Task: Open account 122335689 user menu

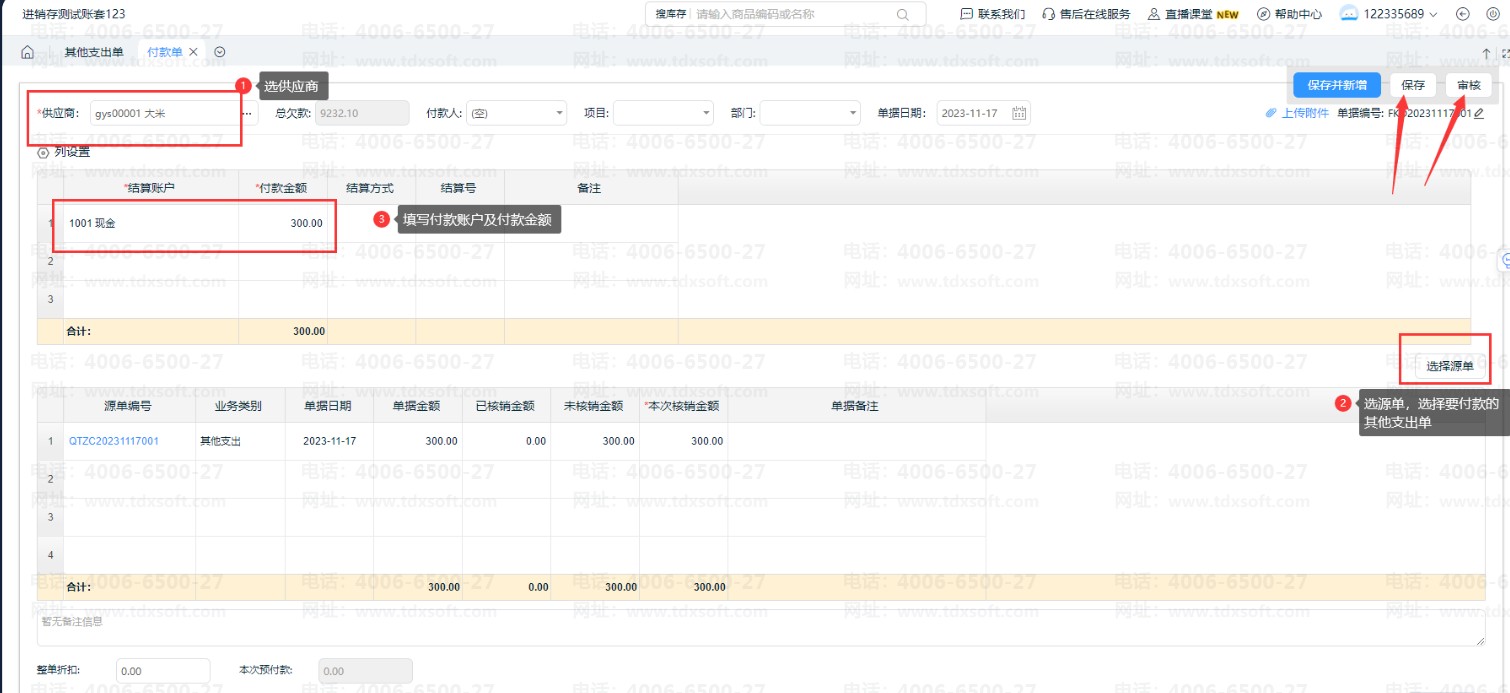Action: click(1389, 14)
